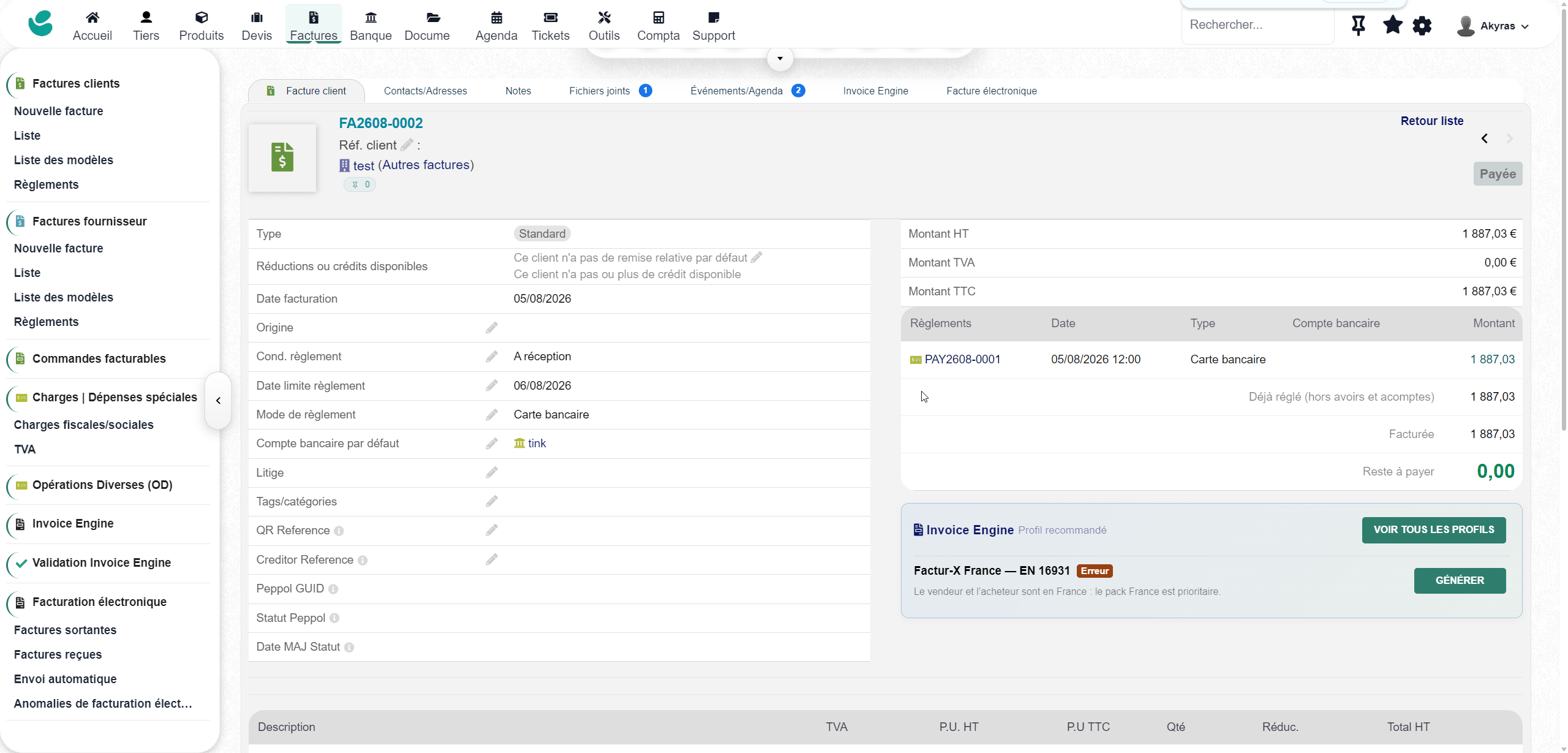
Task: Select the Factures top menu
Action: coord(314,25)
